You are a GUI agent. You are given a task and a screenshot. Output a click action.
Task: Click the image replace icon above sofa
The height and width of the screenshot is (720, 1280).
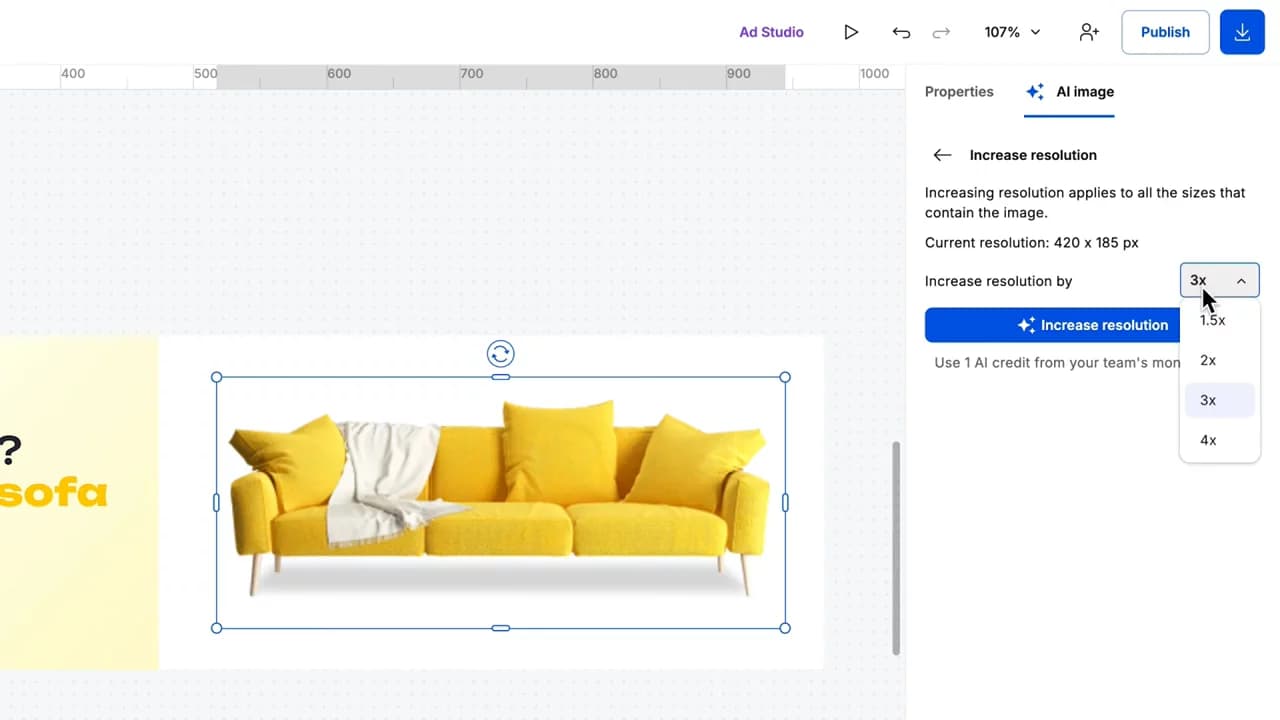501,353
